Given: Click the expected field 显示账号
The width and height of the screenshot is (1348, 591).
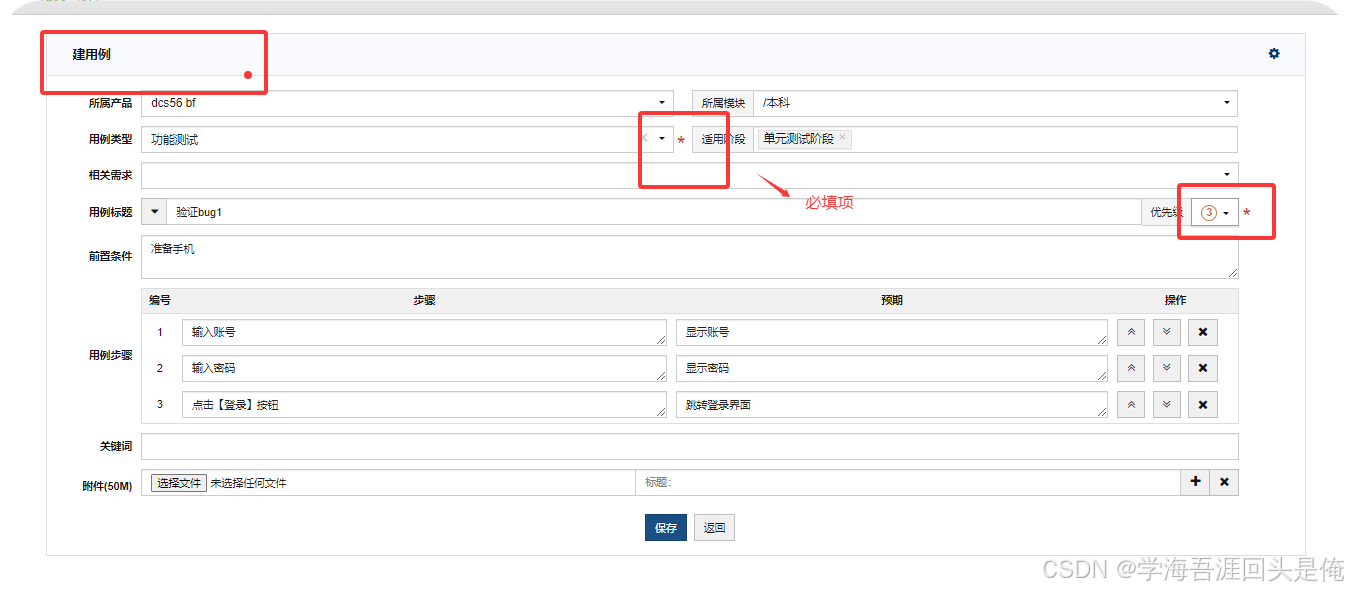Looking at the screenshot, I should coord(892,333).
